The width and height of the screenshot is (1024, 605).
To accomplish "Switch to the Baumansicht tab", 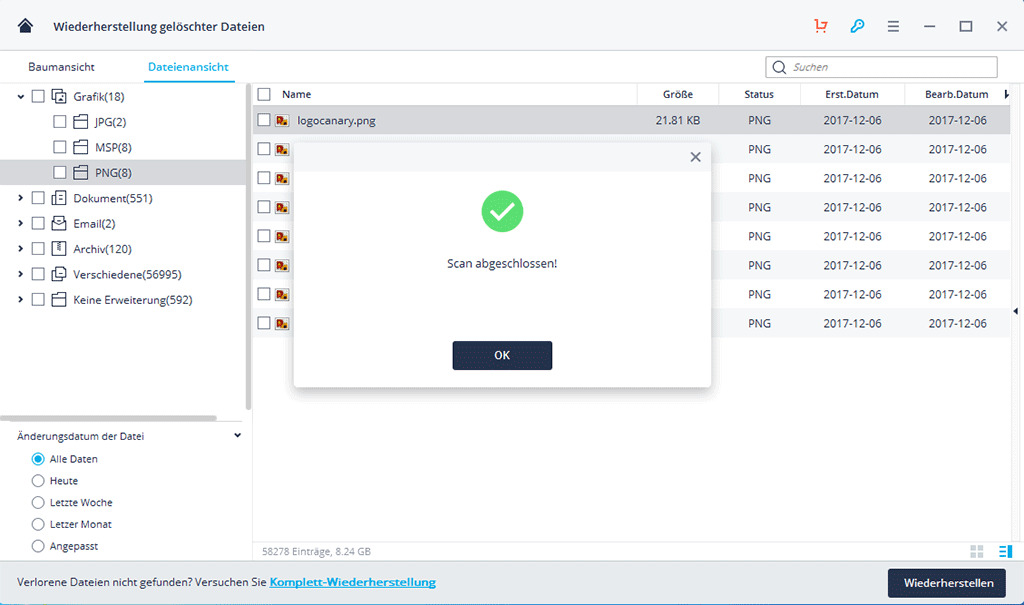I will pyautogui.click(x=61, y=67).
